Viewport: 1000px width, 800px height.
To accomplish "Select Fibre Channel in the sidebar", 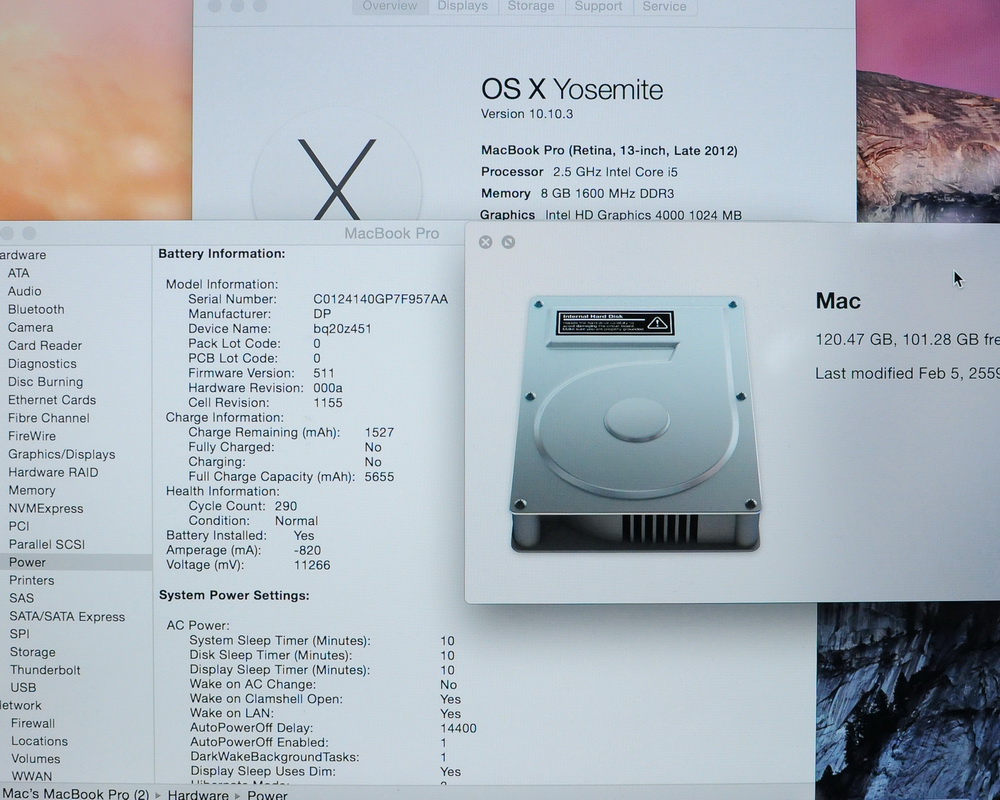I will 48,418.
